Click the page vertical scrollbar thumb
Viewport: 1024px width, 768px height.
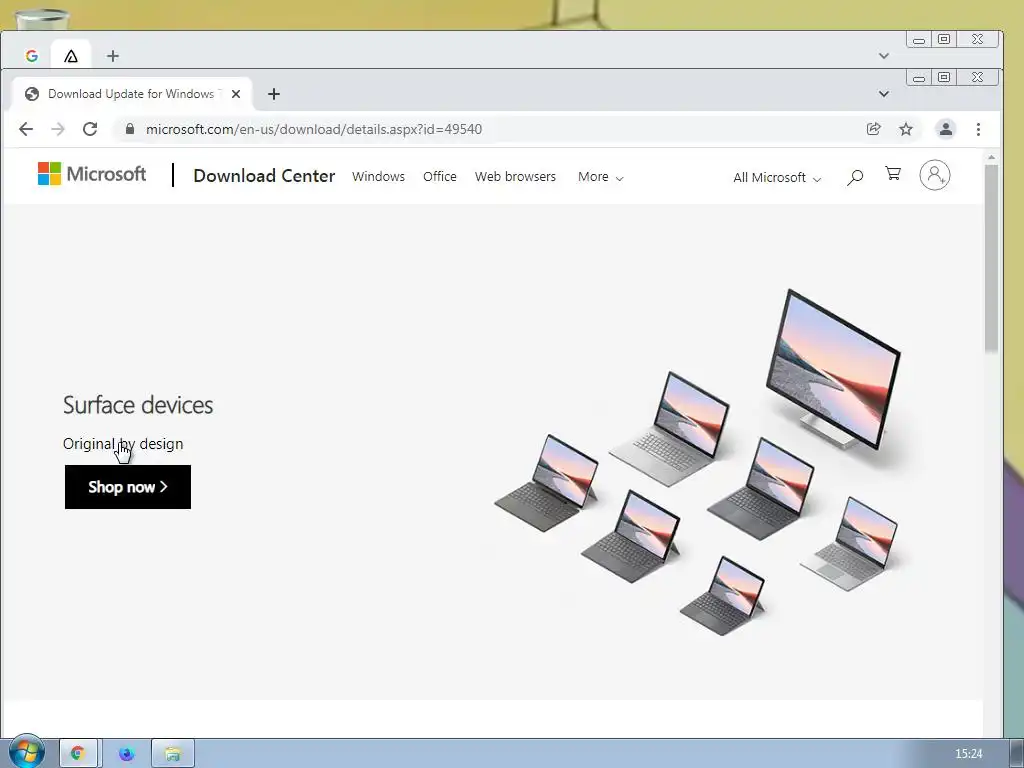tap(991, 258)
